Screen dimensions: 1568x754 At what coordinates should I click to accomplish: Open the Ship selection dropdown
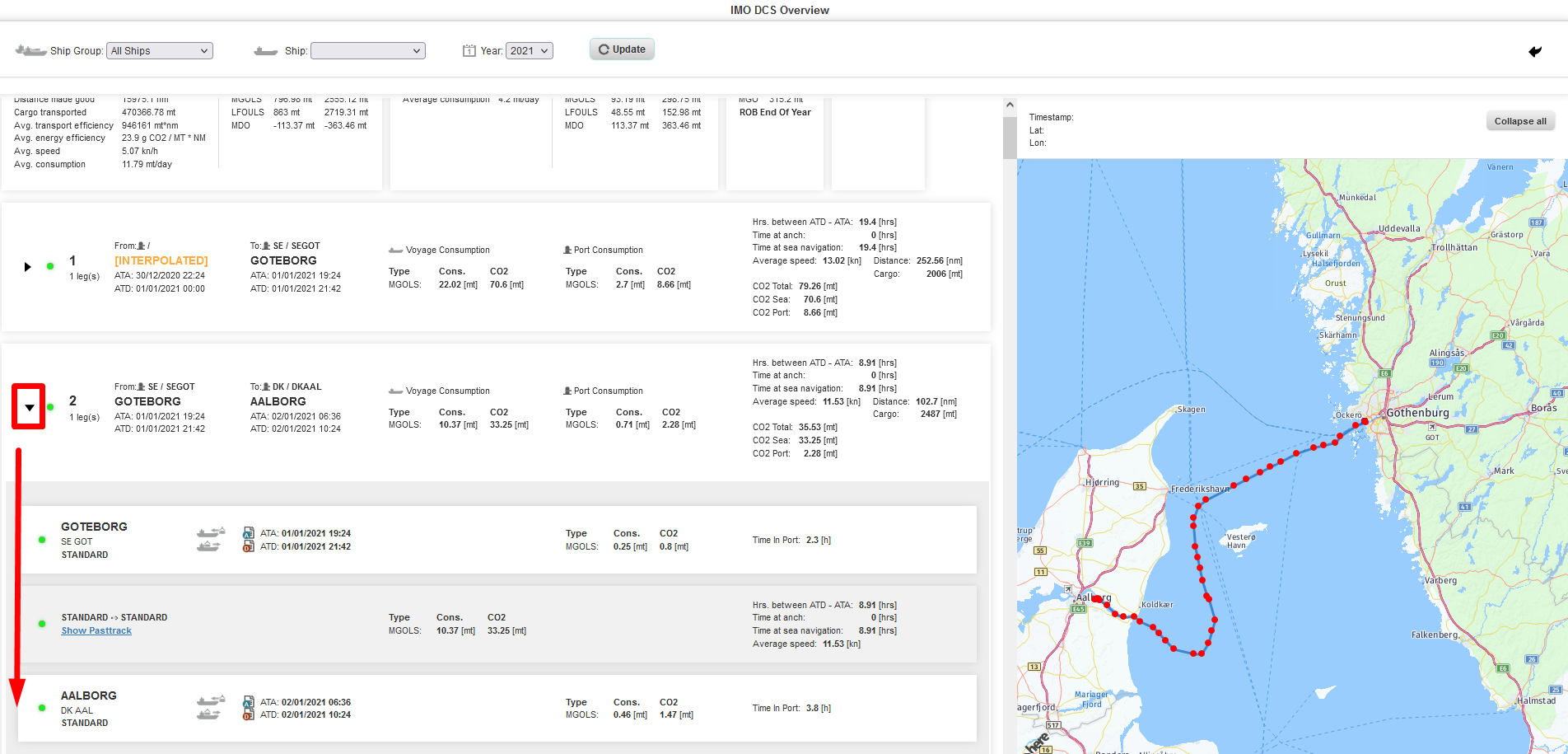point(368,51)
